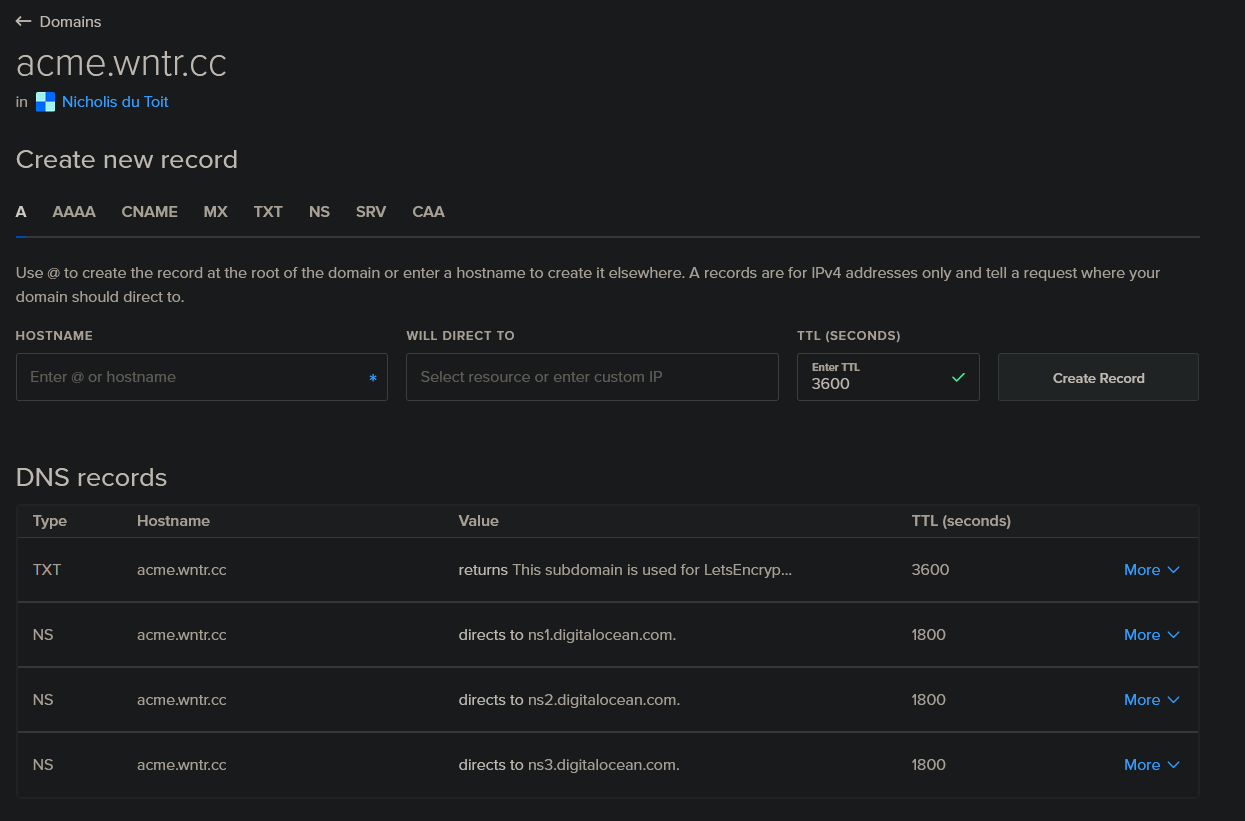
Task: Expand More menu for the TXT record
Action: (x=1151, y=570)
